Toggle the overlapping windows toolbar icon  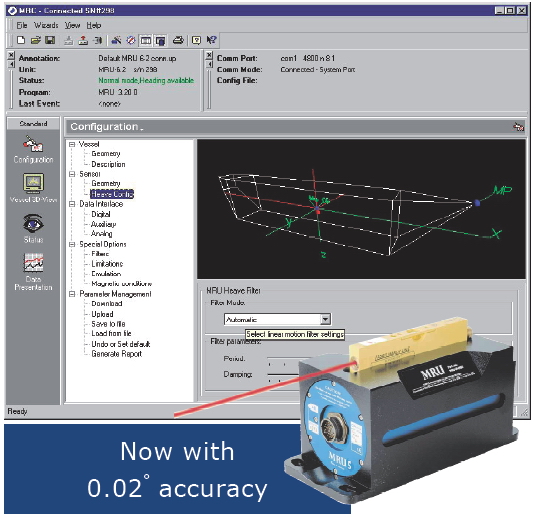coord(161,41)
